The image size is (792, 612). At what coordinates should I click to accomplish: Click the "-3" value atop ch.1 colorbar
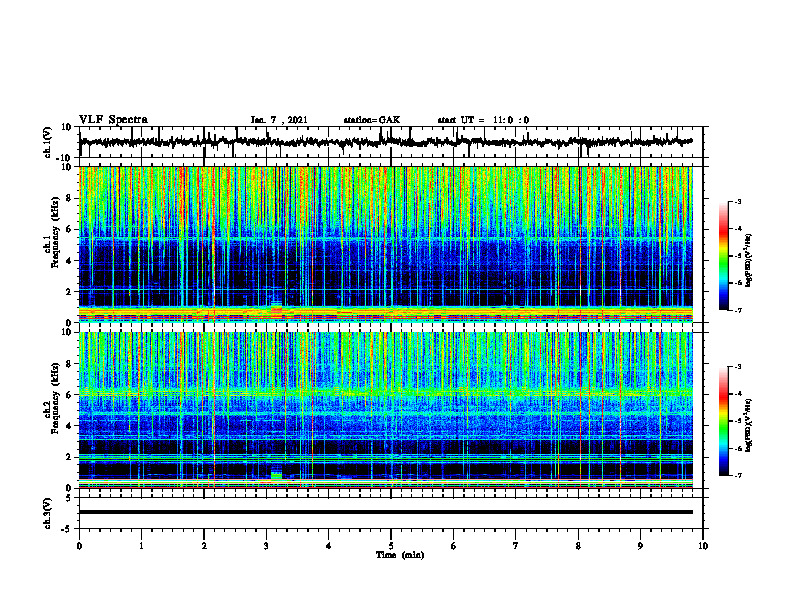tap(738, 202)
